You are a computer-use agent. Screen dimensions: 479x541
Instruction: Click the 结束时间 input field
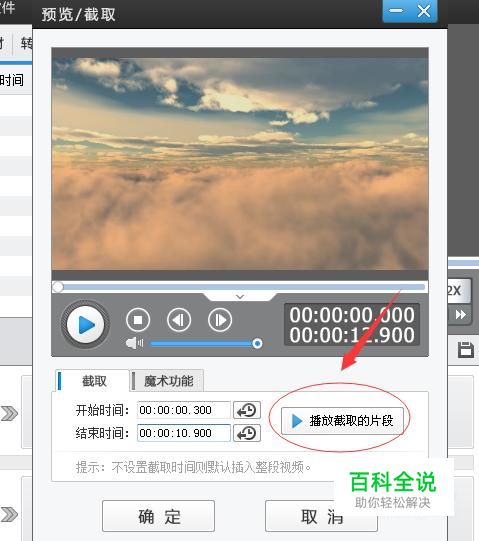[x=184, y=433]
